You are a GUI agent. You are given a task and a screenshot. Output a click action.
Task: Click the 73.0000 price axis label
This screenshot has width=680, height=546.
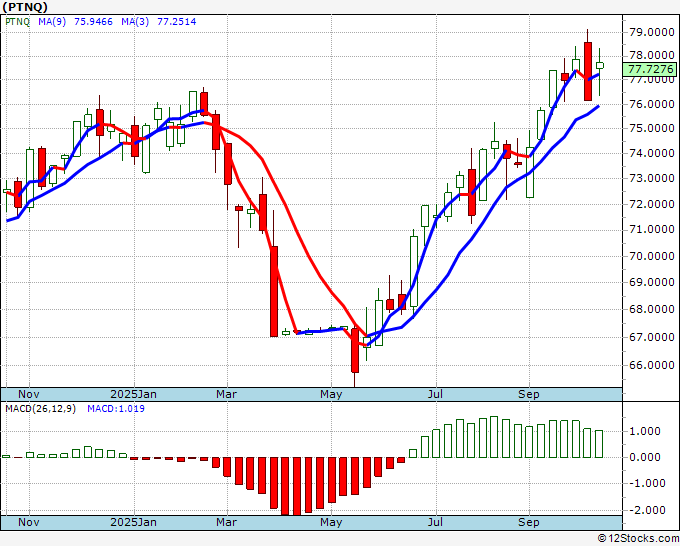(651, 179)
